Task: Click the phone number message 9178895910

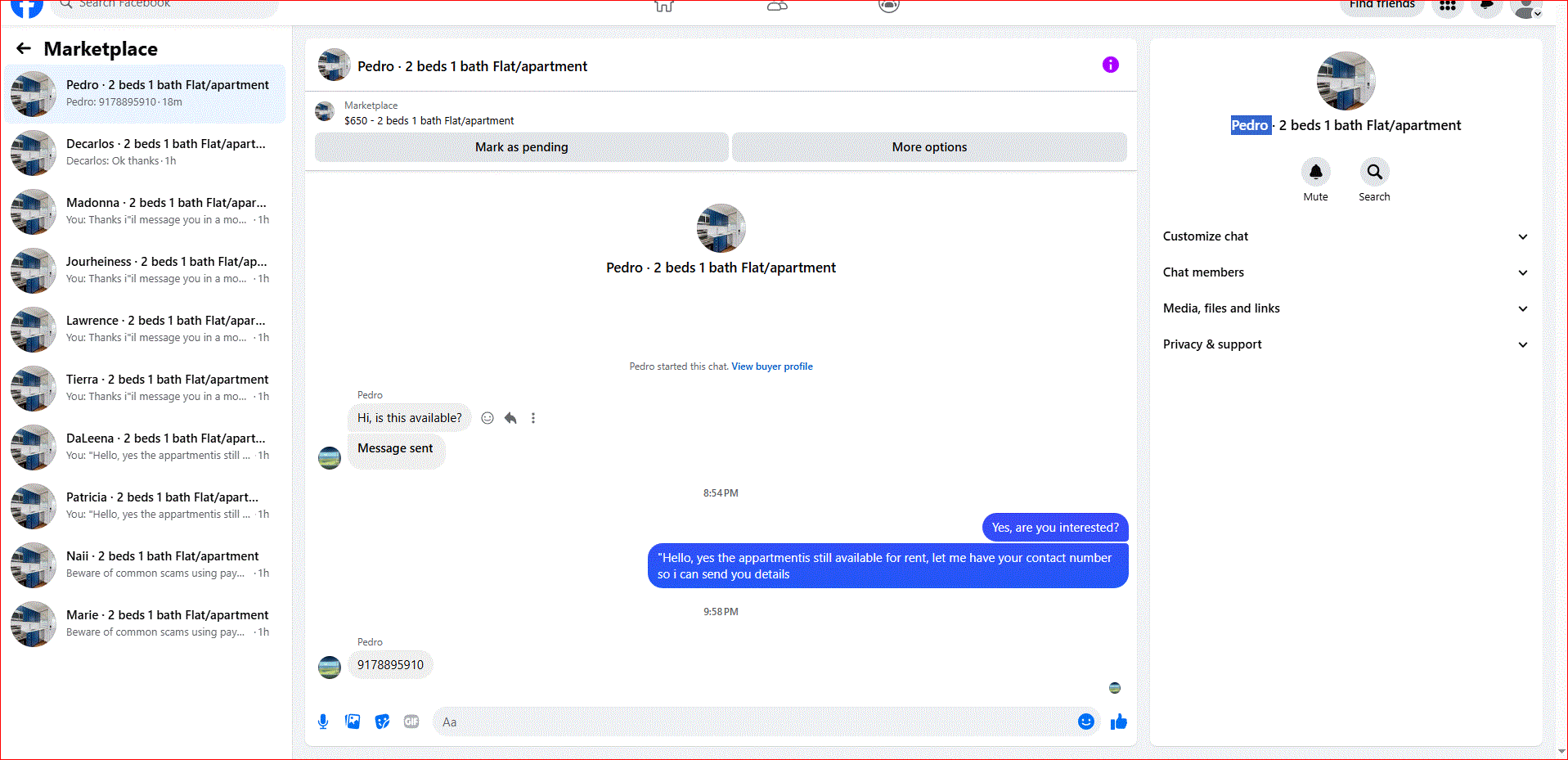Action: [x=390, y=665]
